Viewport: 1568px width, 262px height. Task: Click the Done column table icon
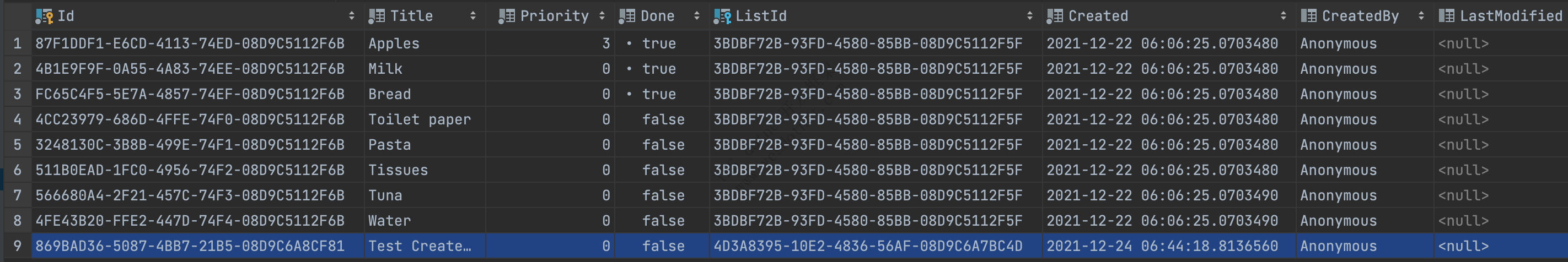[627, 17]
